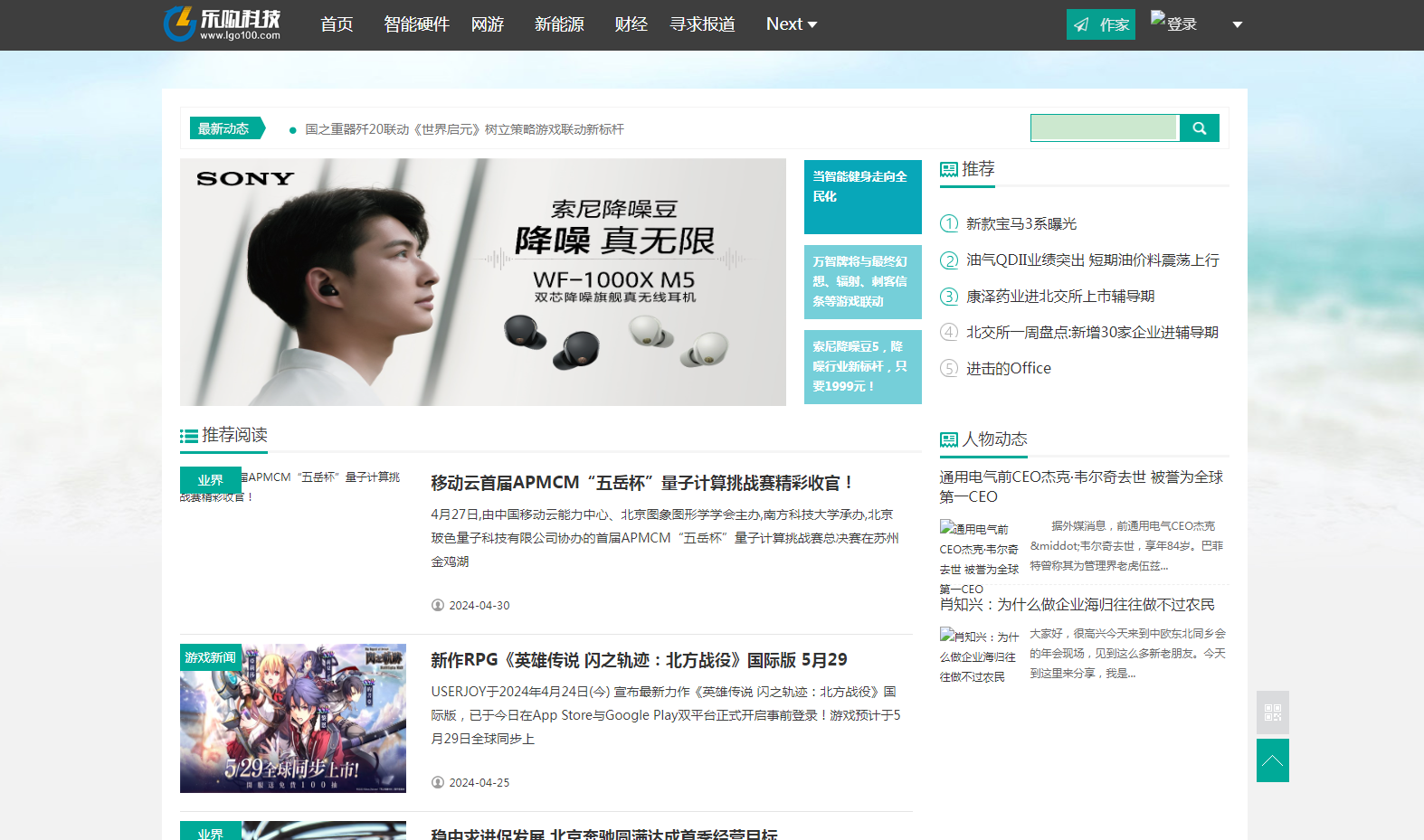1424x840 pixels.
Task: Click the 登录 avatar icon
Action: tap(1158, 17)
